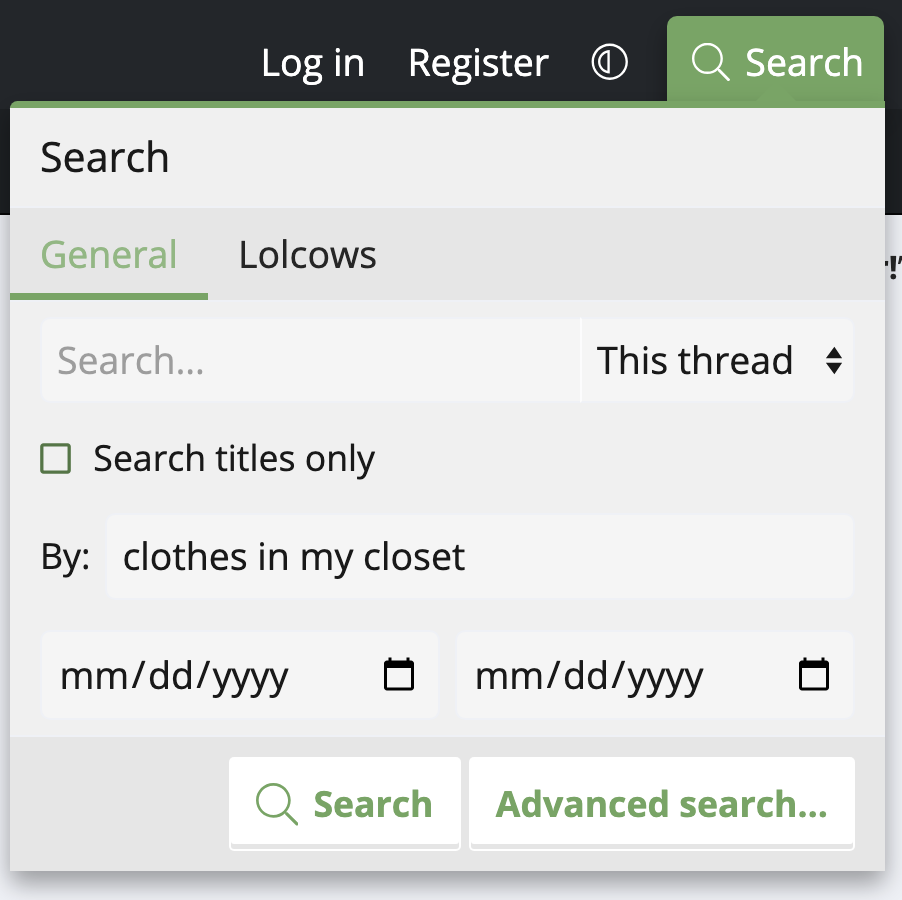Open the calendar picker for the start date
This screenshot has height=900, width=902.
click(399, 676)
